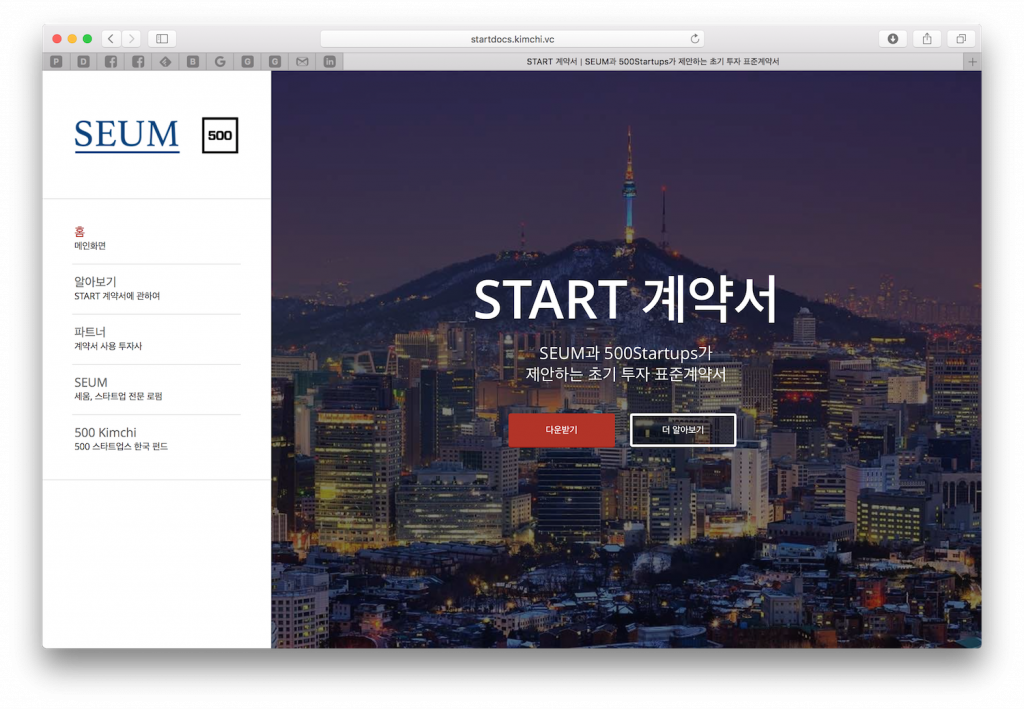
Task: Show the all-tabs overview
Action: (x=961, y=39)
